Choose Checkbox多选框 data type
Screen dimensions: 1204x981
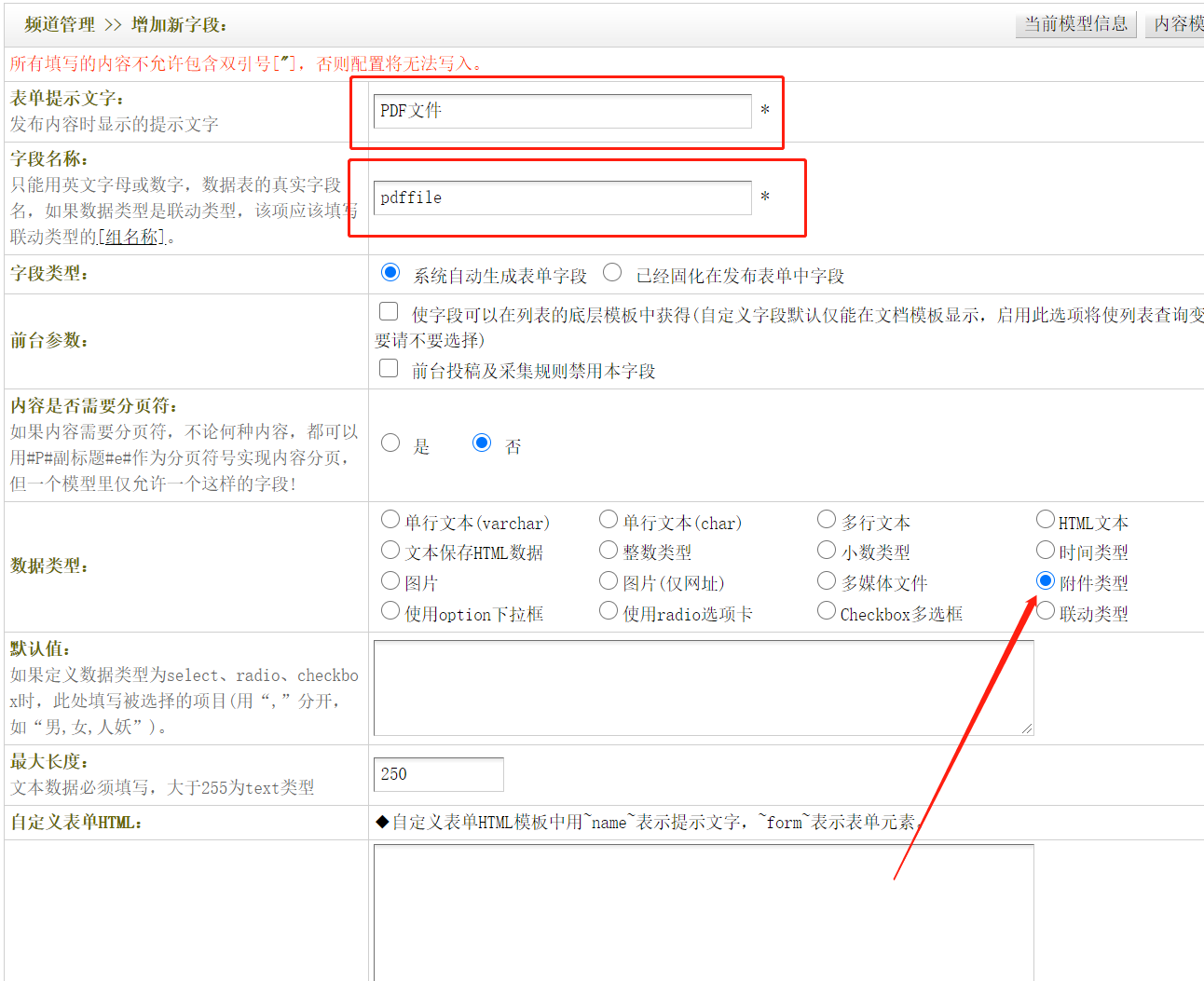click(827, 610)
